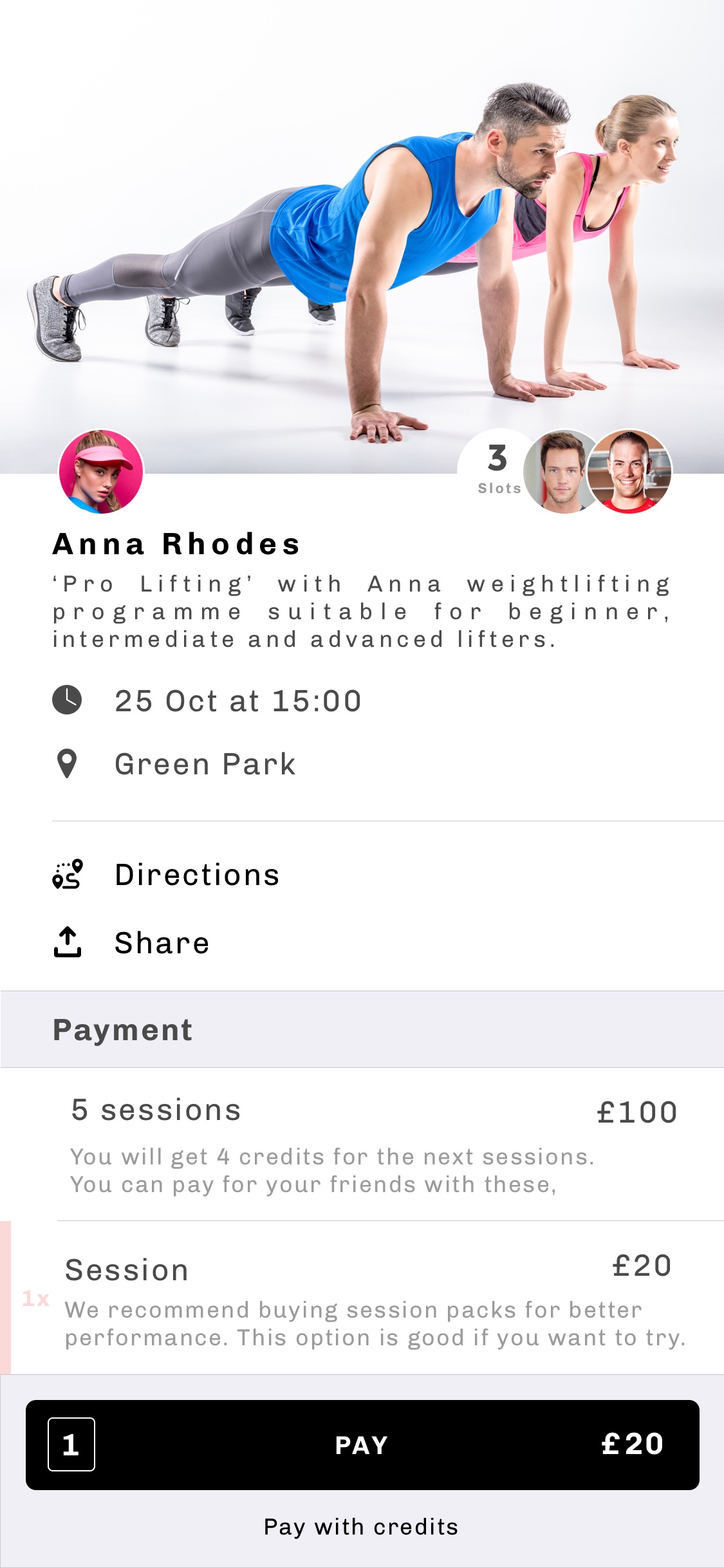Share this training session
Viewport: 724px width, 1568px height.
(162, 943)
